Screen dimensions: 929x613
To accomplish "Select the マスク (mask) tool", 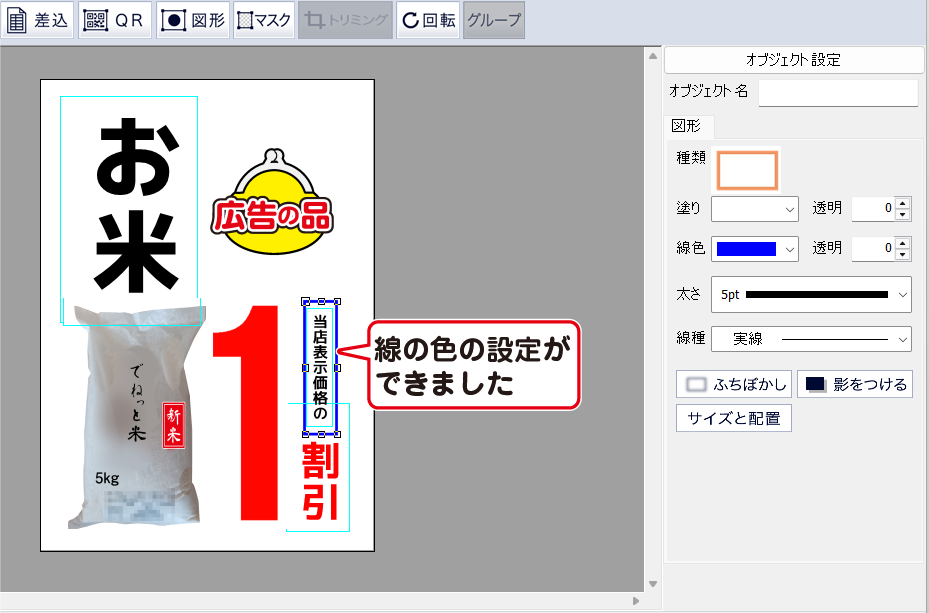I will pyautogui.click(x=264, y=20).
